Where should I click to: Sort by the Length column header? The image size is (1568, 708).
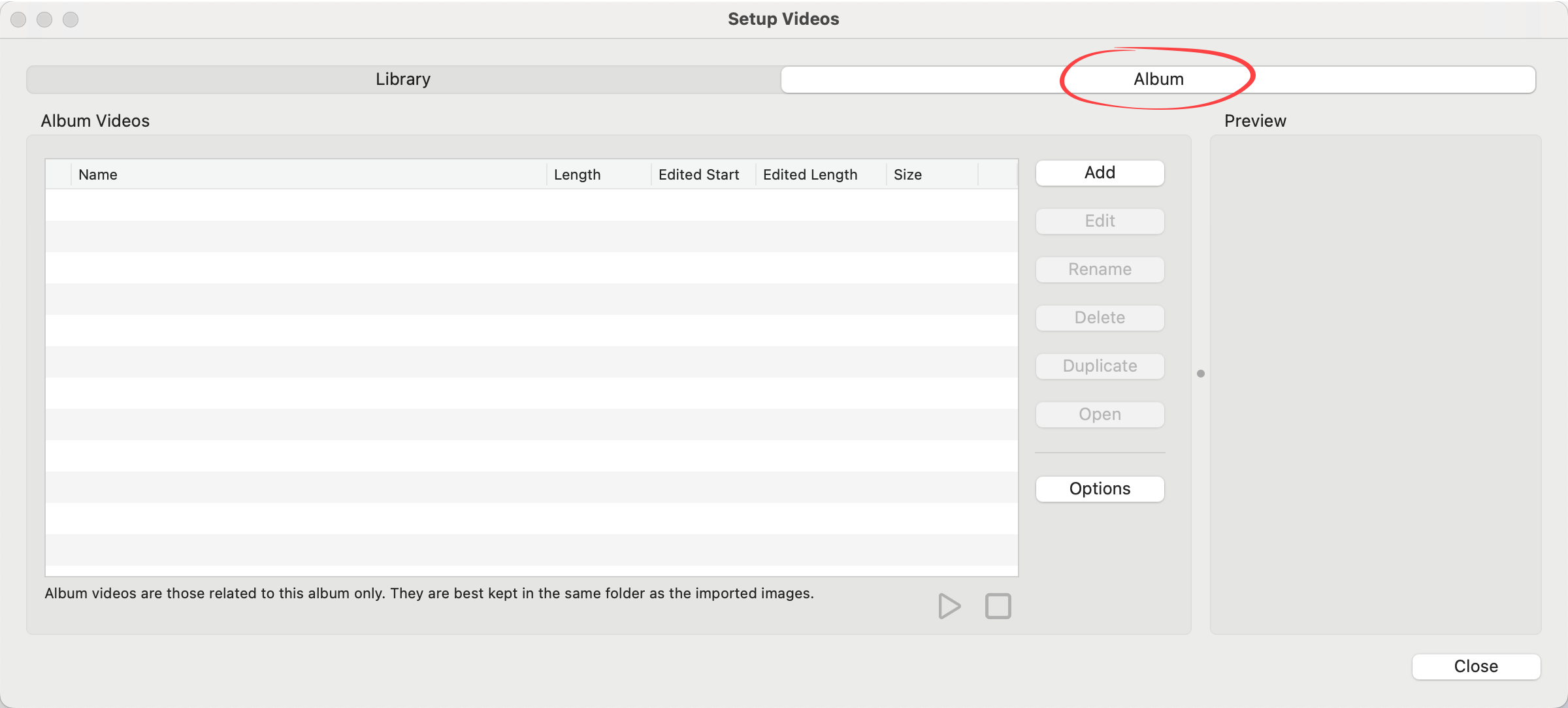point(598,174)
